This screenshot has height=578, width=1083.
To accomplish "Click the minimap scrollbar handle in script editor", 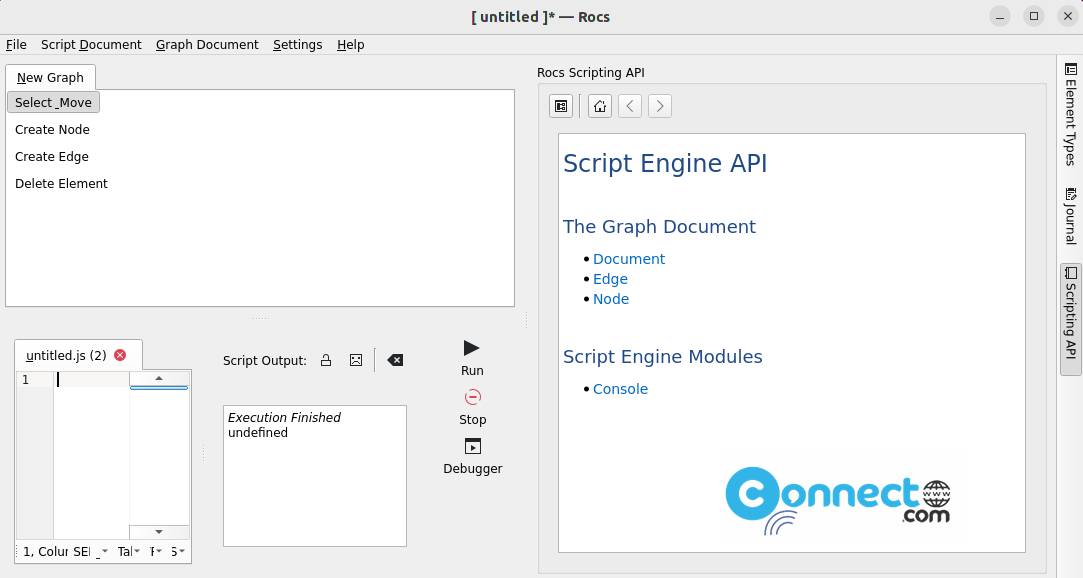I will click(159, 387).
